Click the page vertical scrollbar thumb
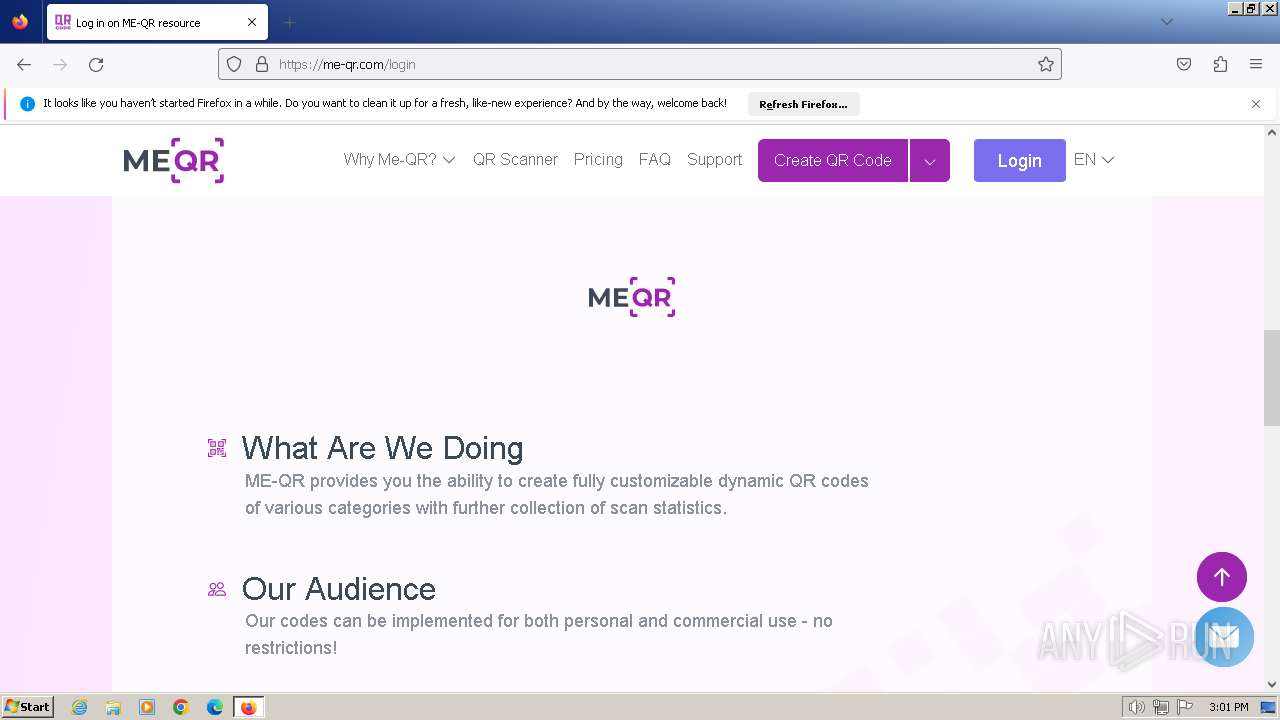Screen dimensions: 1280x720 pos(1272,378)
